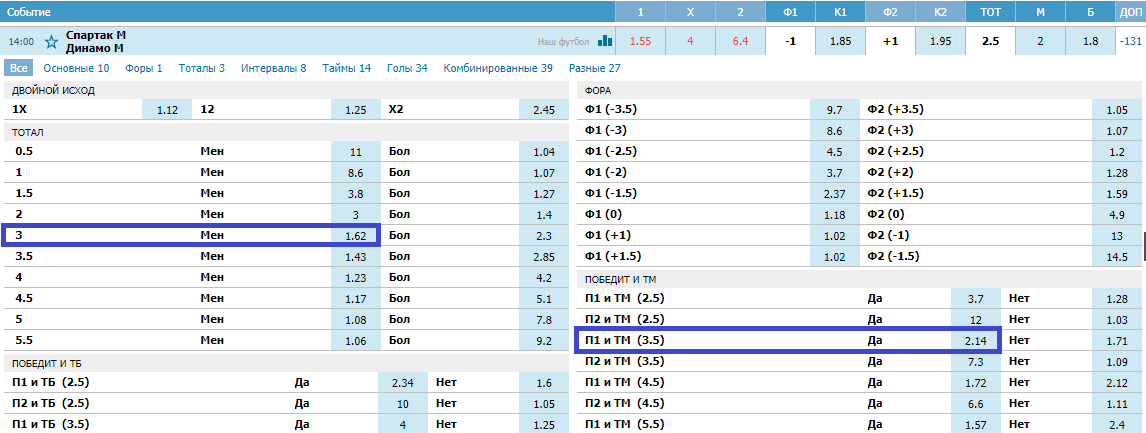
Task: Open the Основные 10 tab
Action: click(x=76, y=68)
